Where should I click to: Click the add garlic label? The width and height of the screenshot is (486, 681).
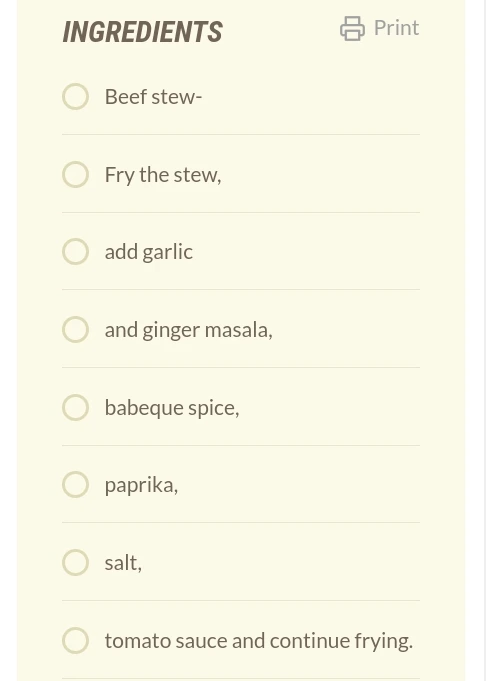149,252
